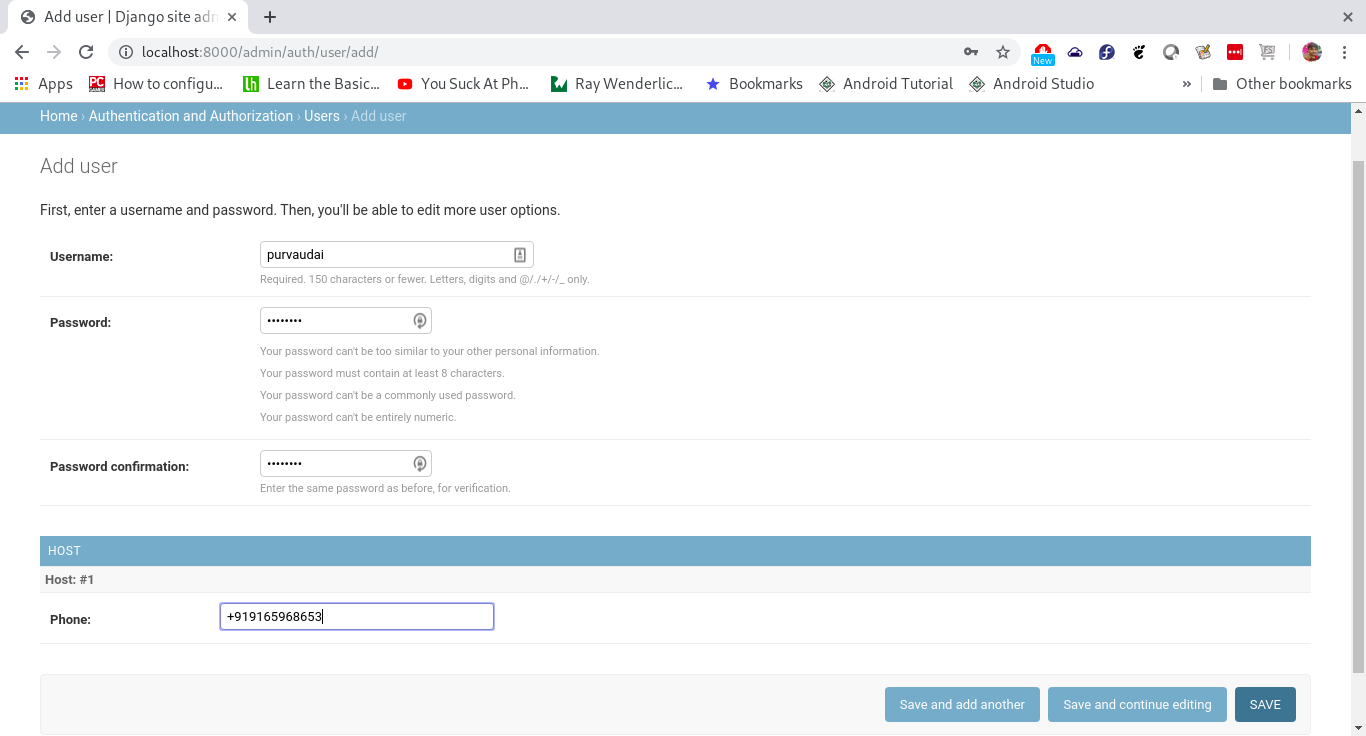Click the password confirmation manager icon
Image resolution: width=1366 pixels, height=736 pixels.
420,464
